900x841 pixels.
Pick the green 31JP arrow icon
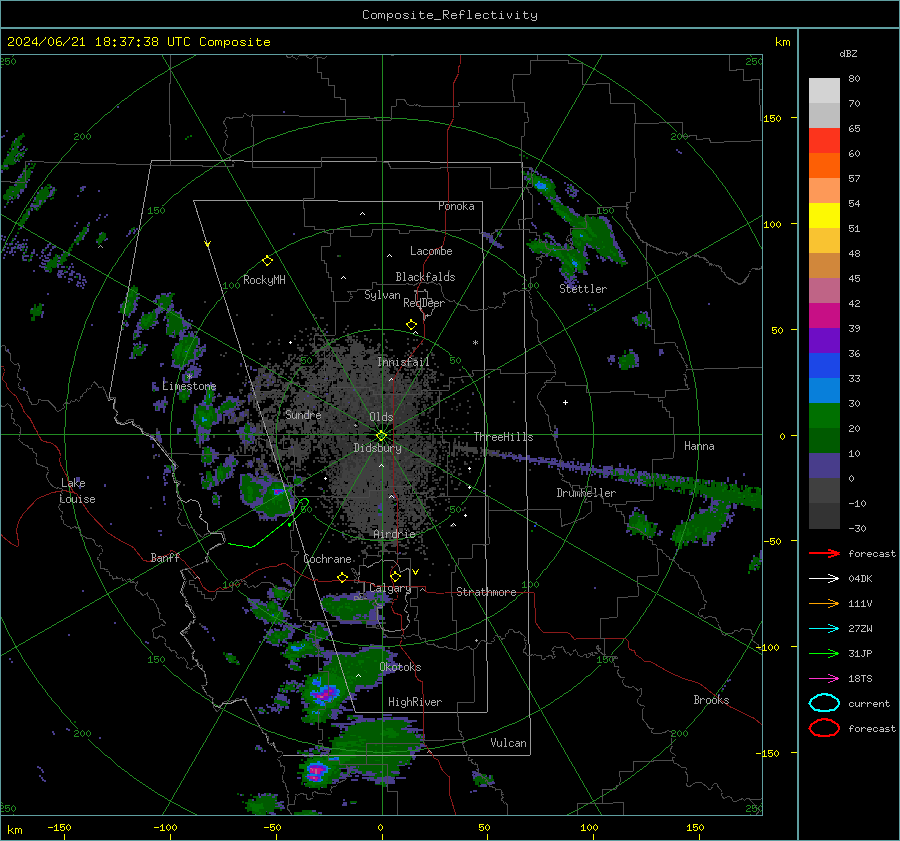pyautogui.click(x=824, y=653)
